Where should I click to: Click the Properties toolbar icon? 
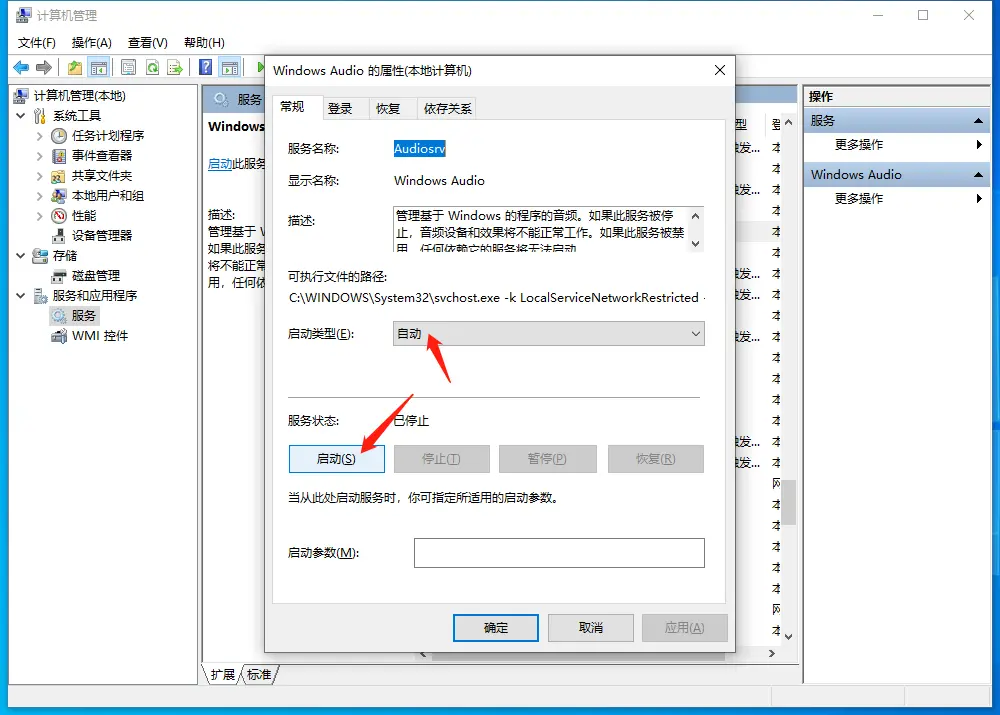(128, 67)
